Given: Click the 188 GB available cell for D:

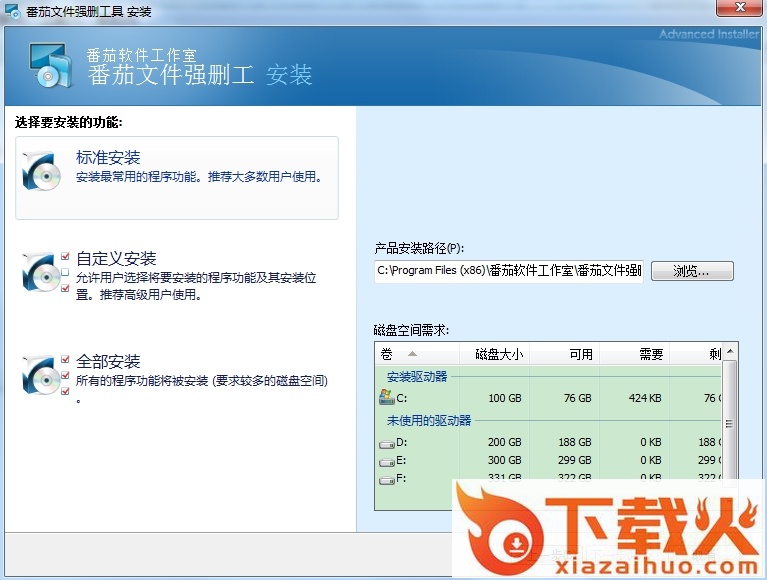Looking at the screenshot, I should [x=575, y=442].
